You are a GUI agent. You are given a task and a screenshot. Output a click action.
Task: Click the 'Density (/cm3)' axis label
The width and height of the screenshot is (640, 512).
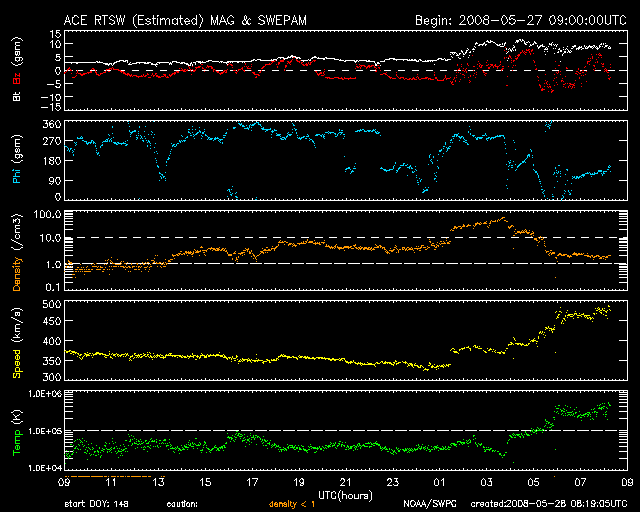tap(17, 252)
